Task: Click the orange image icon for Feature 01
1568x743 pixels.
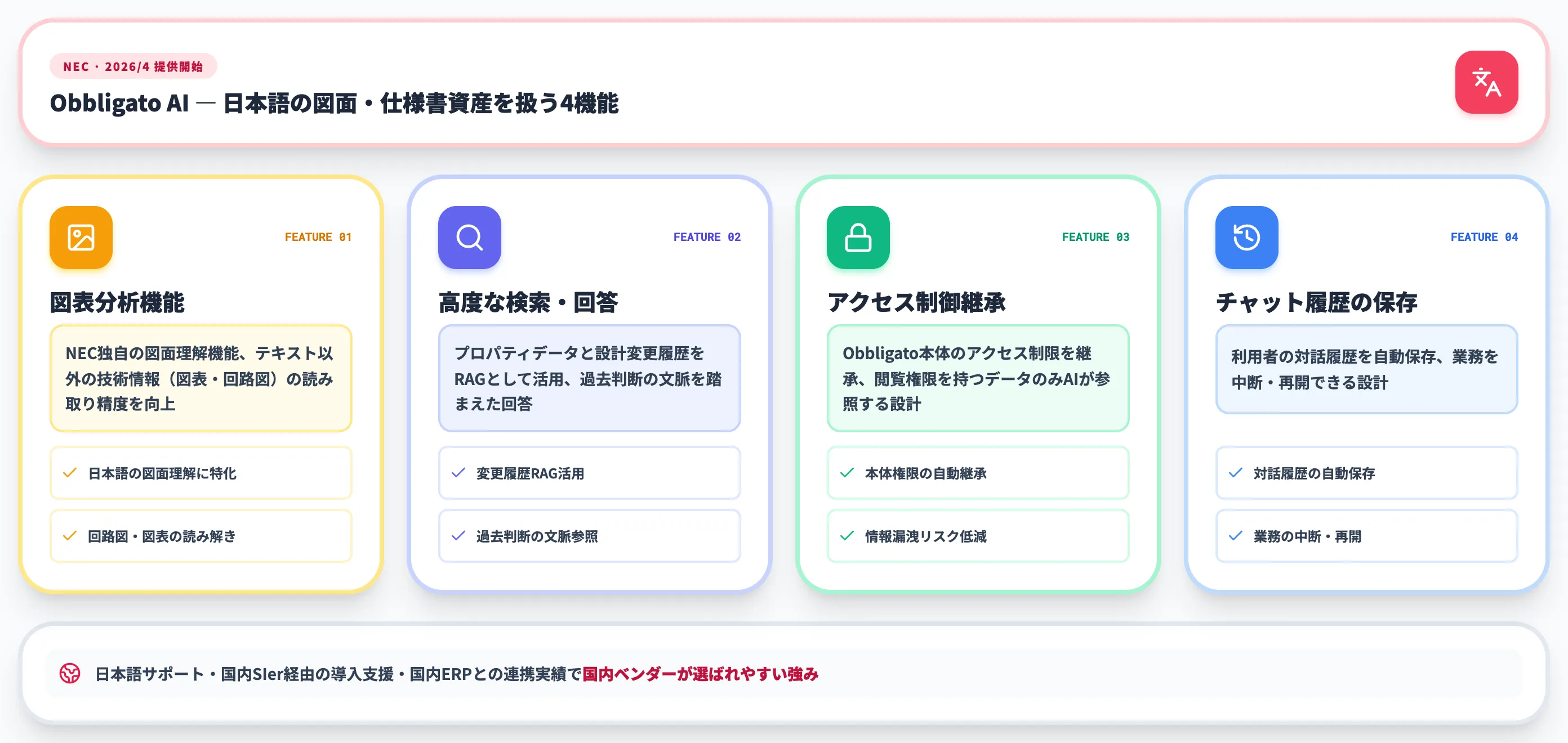Action: pos(81,238)
